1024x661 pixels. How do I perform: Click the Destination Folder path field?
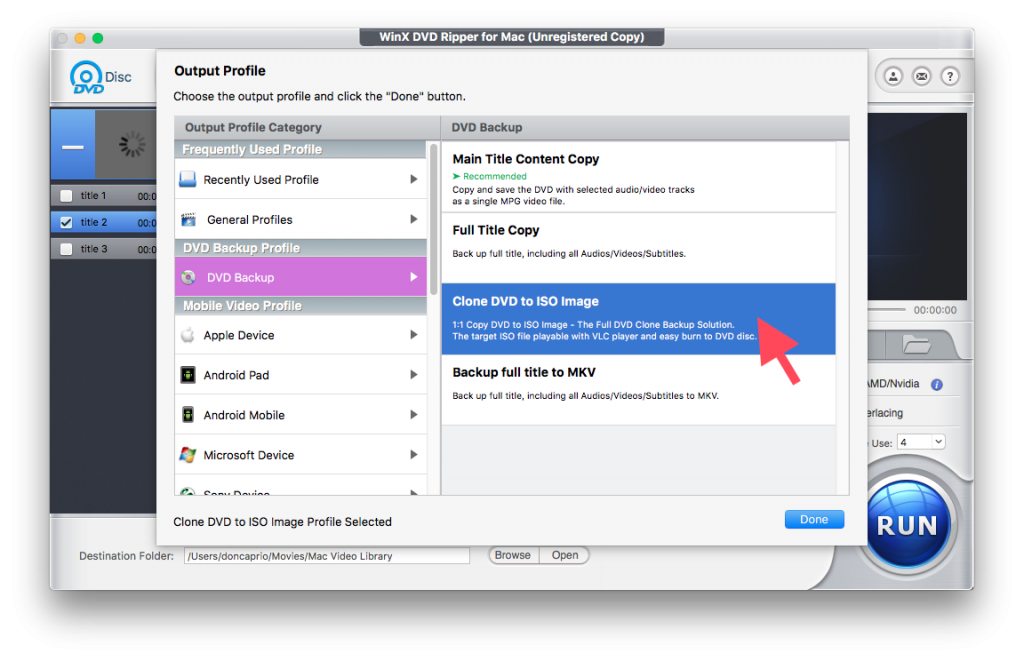(x=327, y=556)
